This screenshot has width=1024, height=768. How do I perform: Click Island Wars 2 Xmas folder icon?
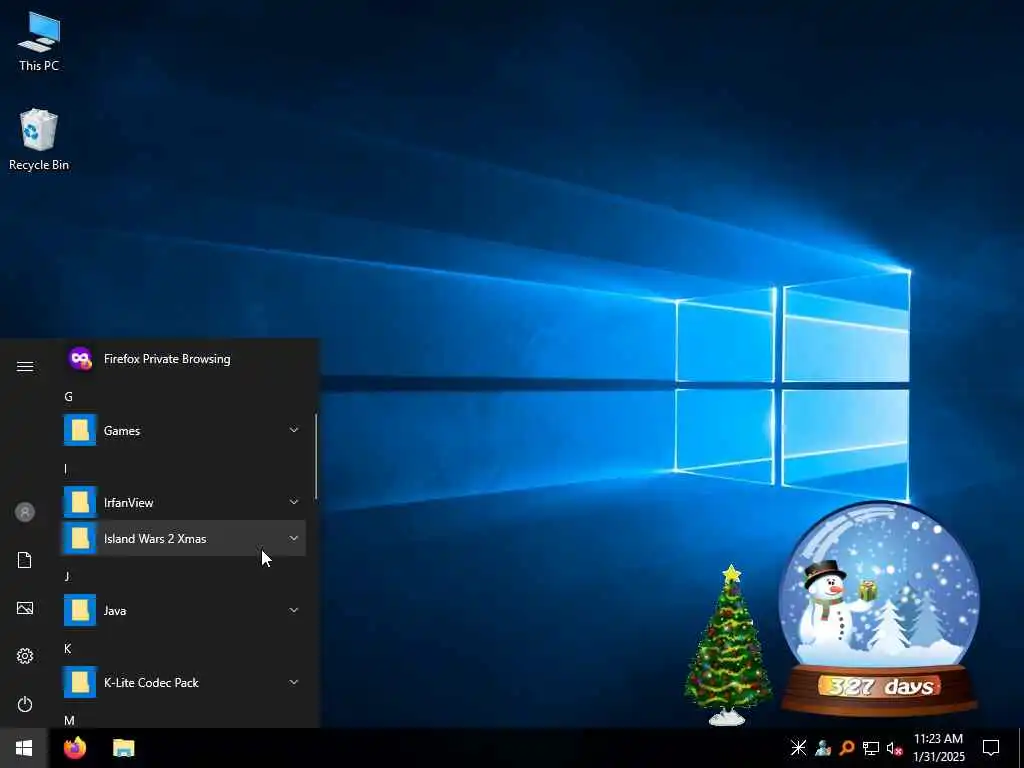coord(80,538)
